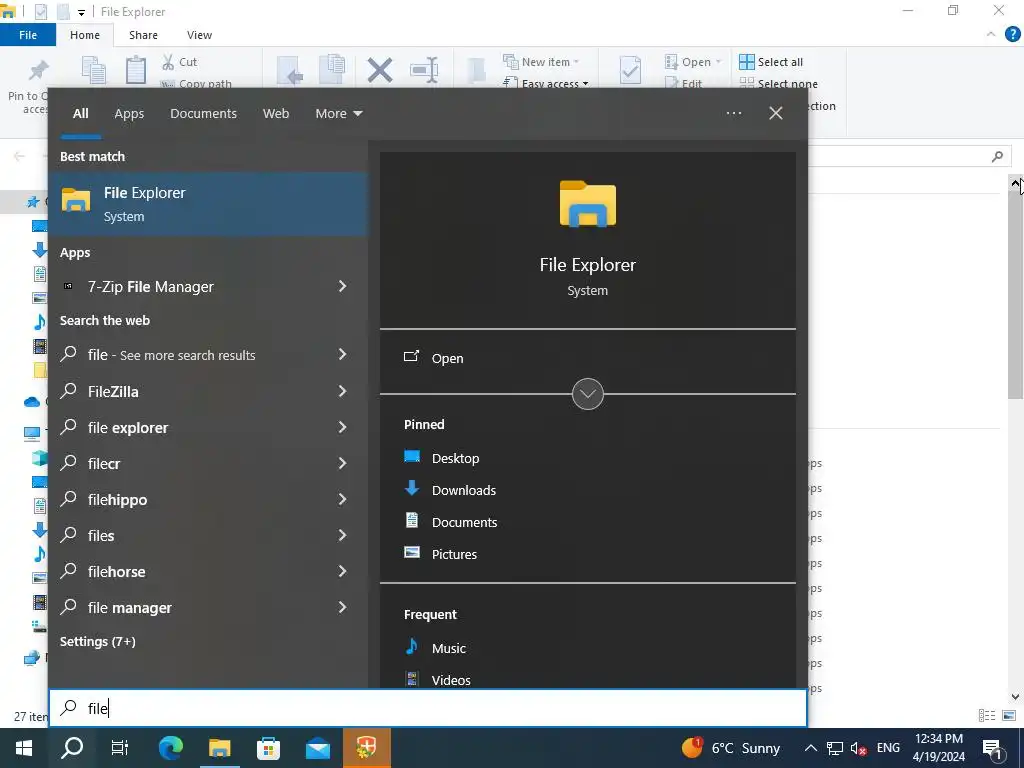Viewport: 1024px width, 768px height.
Task: Open the File tab in File Explorer
Action: pos(27,35)
